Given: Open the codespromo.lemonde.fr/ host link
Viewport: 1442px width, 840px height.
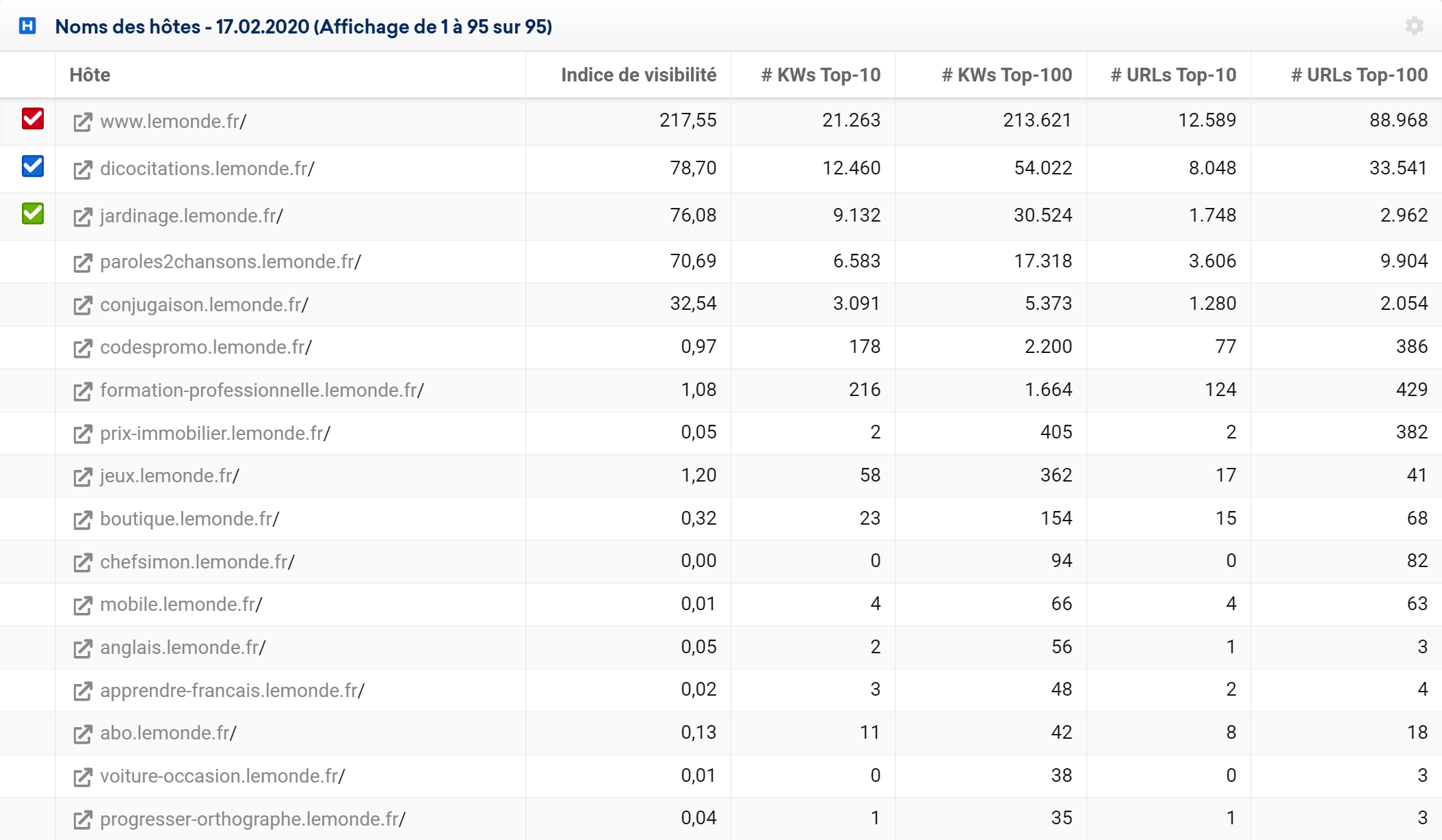Looking at the screenshot, I should (206, 347).
